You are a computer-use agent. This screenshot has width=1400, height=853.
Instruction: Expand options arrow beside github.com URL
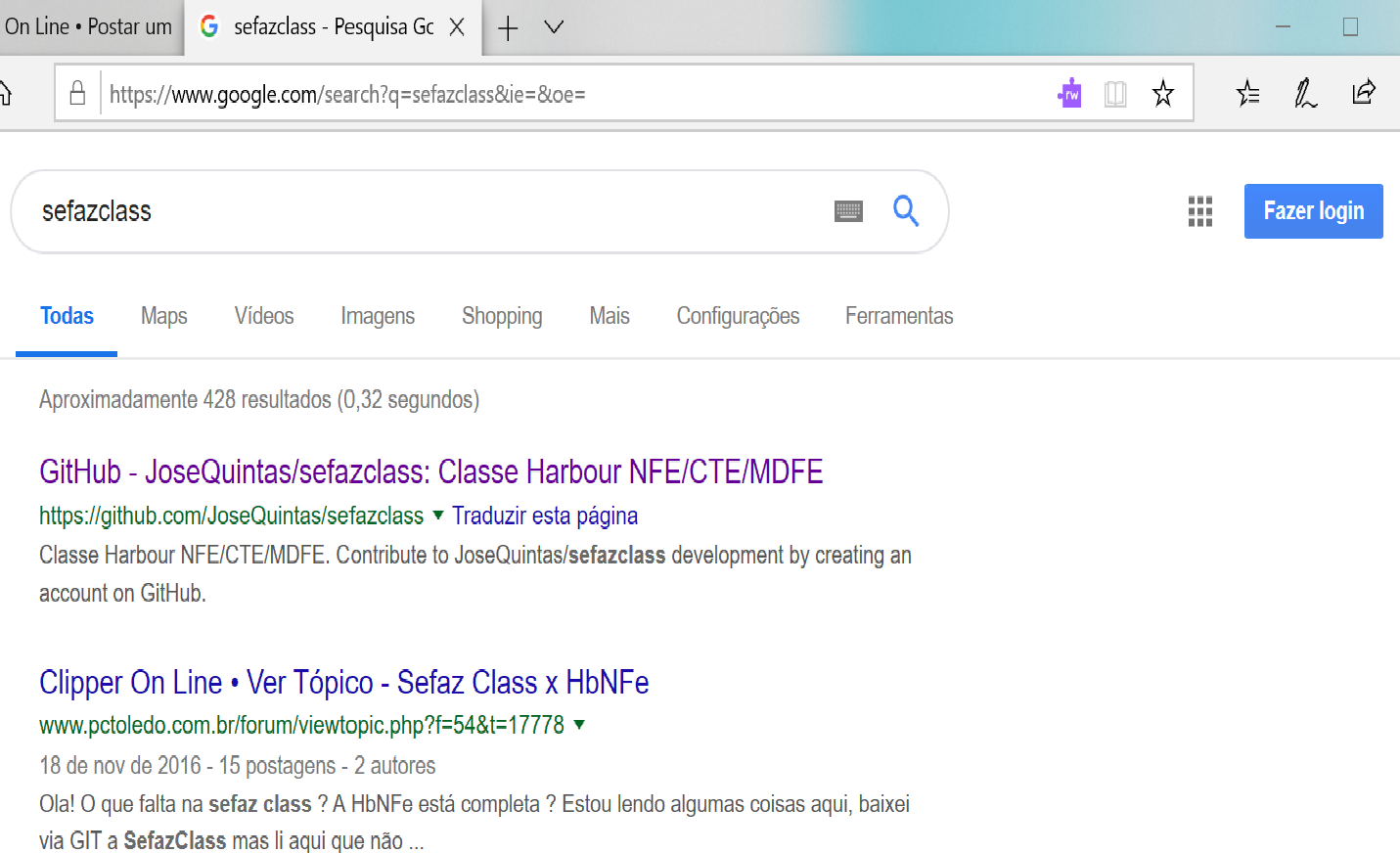(x=437, y=515)
